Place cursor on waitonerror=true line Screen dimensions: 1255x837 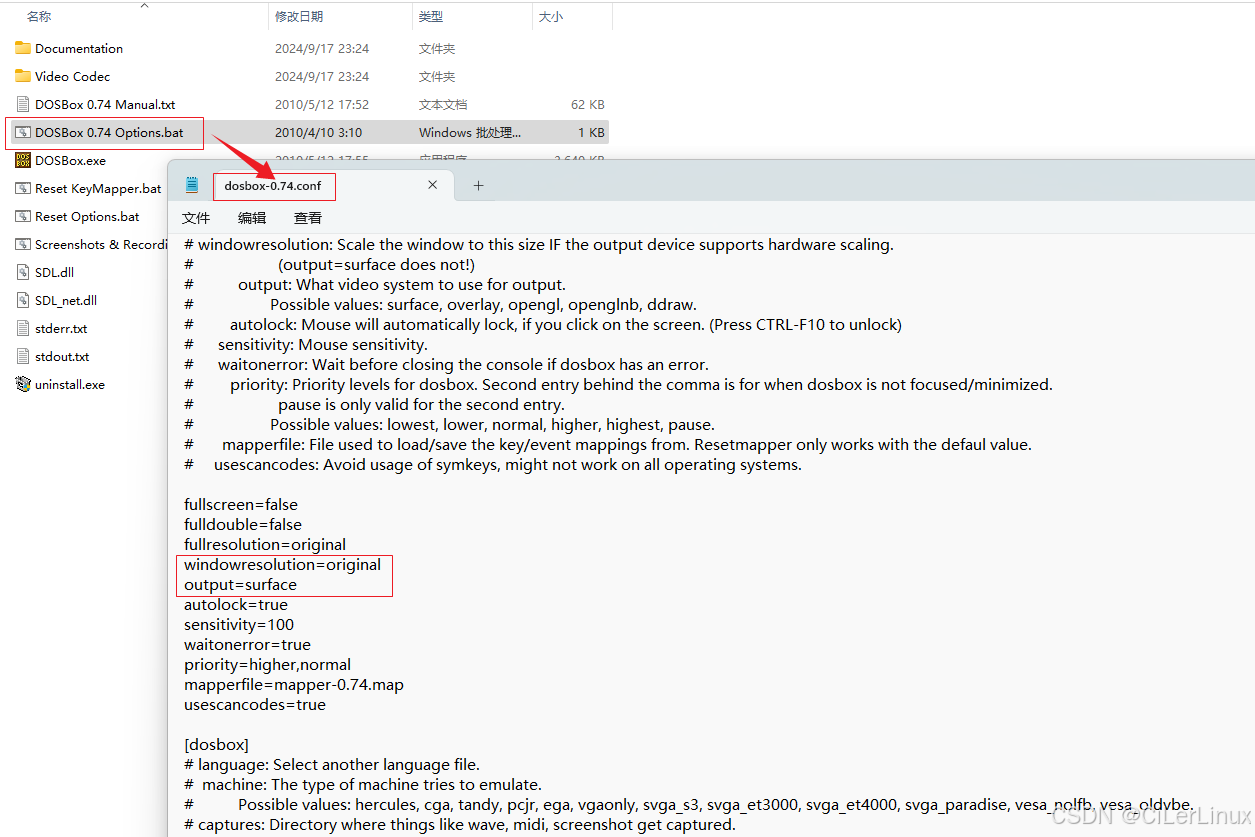pos(247,644)
